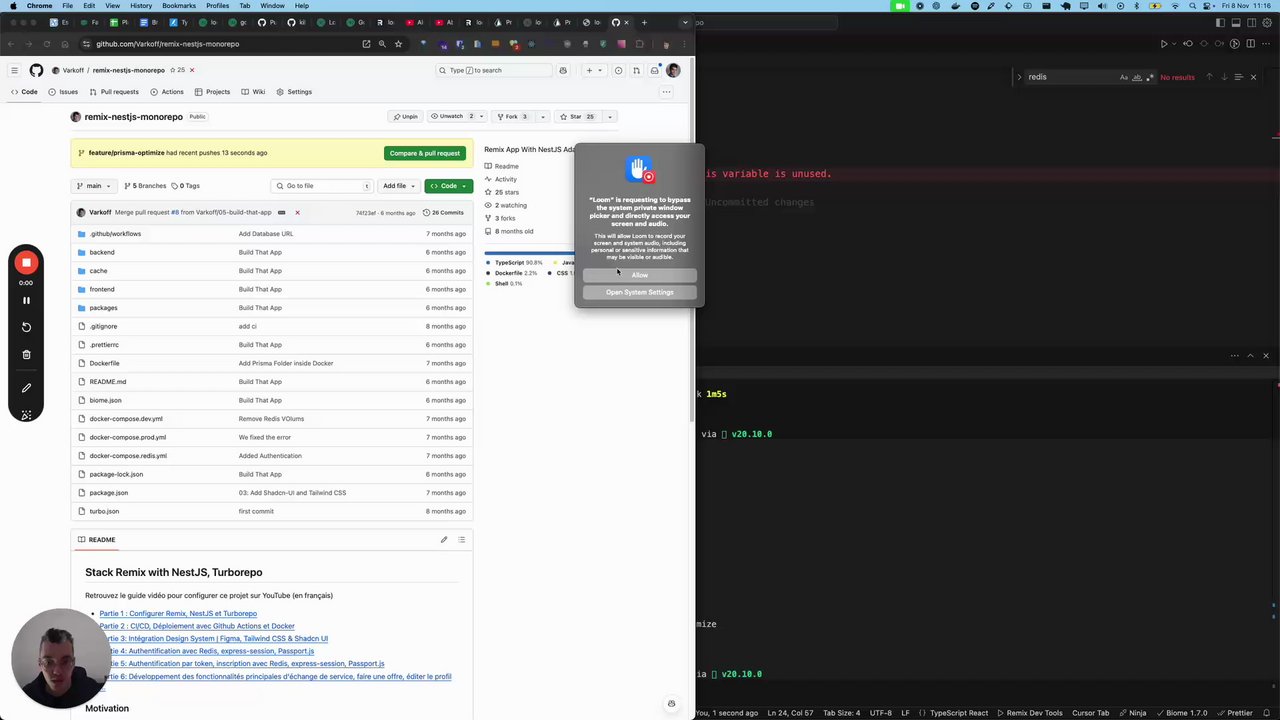Image resolution: width=1280 pixels, height=720 pixels.
Task: Expand the Star lists dropdown arrow
Action: coord(609,117)
